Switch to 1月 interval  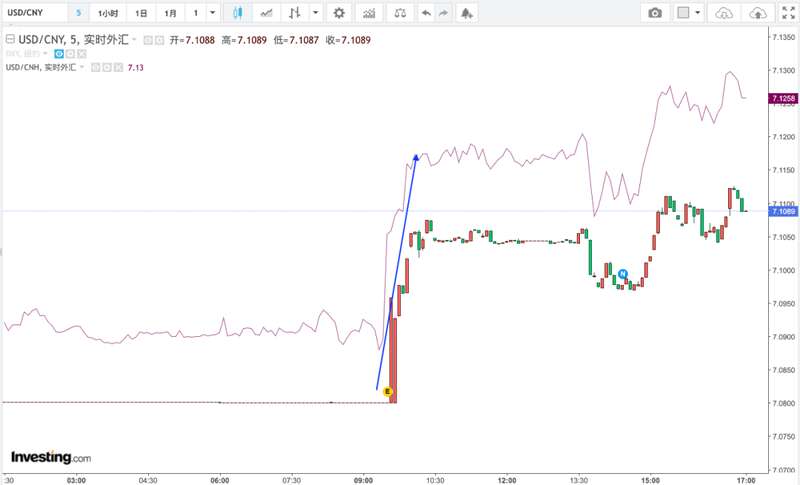[170, 13]
